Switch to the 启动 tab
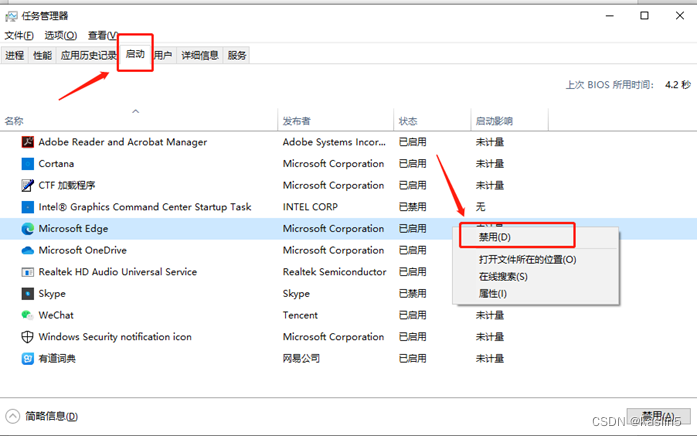The width and height of the screenshot is (697, 436). point(135,54)
